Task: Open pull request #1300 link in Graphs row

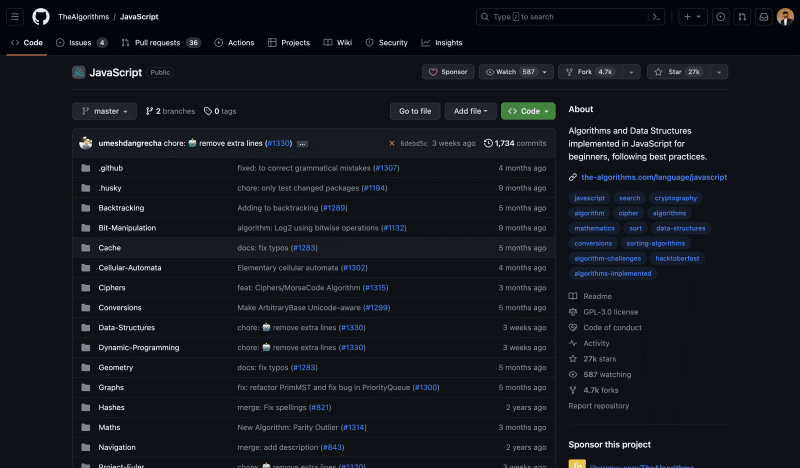Action: (426, 387)
